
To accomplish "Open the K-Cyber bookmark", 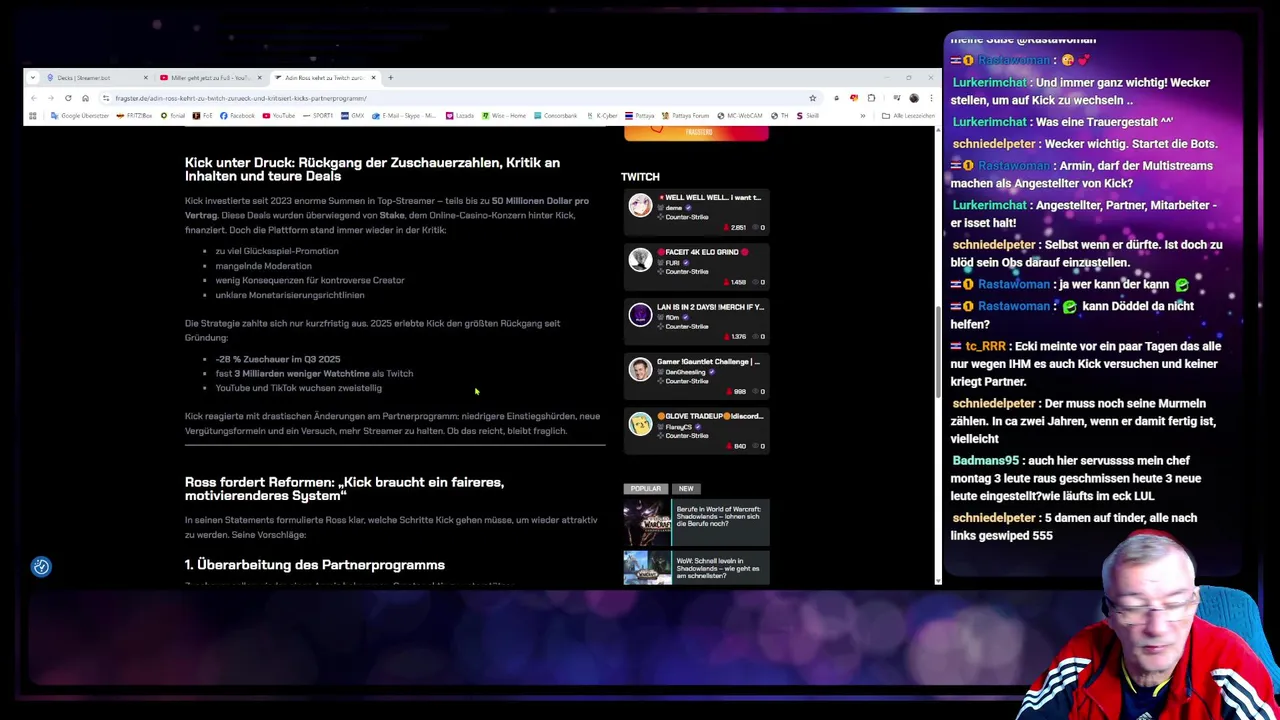I will click(603, 116).
